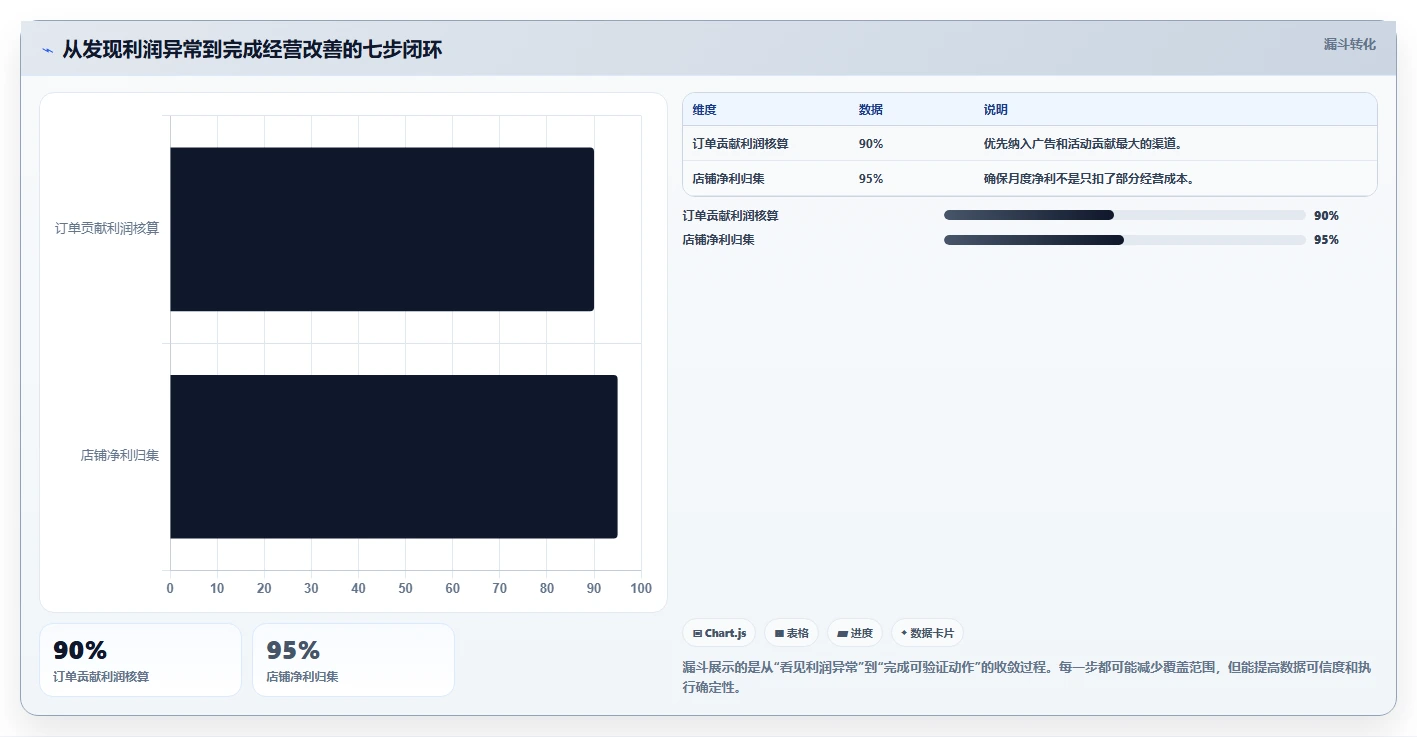Click the 95% cell in the table
The image size is (1417, 737).
pos(871,179)
